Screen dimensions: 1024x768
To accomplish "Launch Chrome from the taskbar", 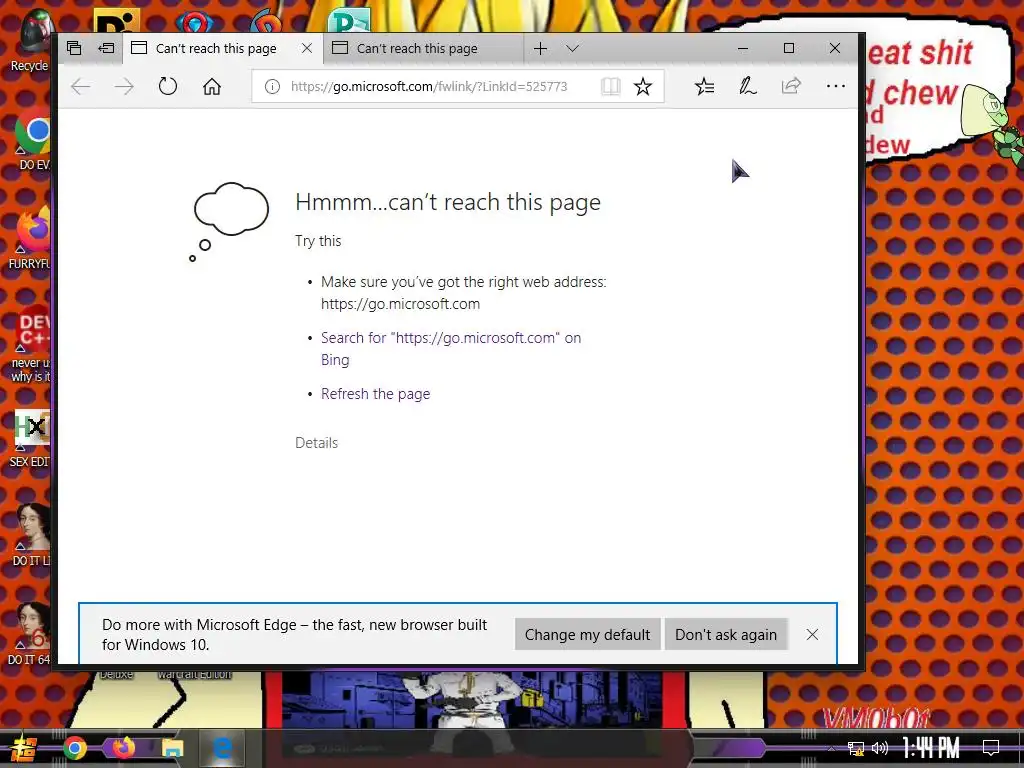I will 75,748.
